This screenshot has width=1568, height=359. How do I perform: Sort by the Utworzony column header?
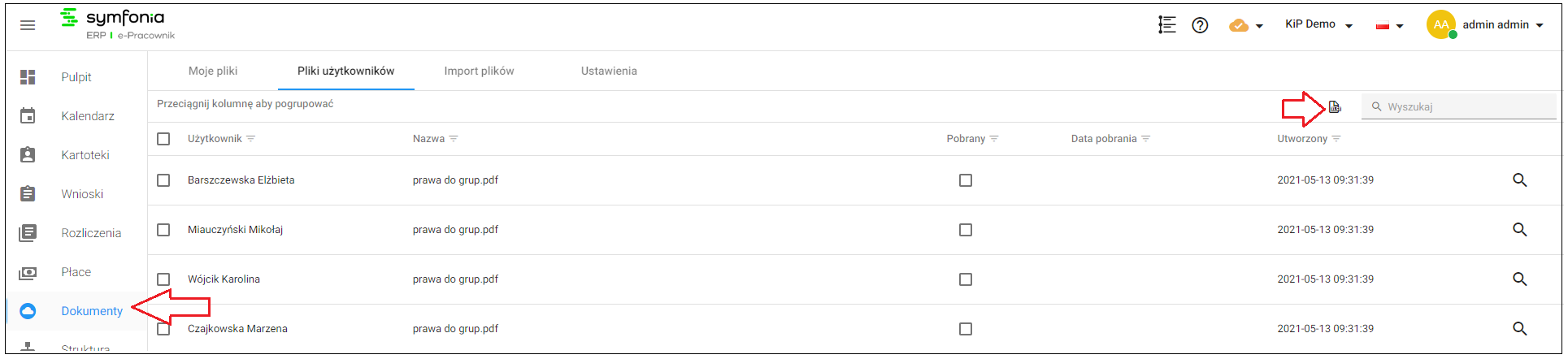(x=1302, y=139)
